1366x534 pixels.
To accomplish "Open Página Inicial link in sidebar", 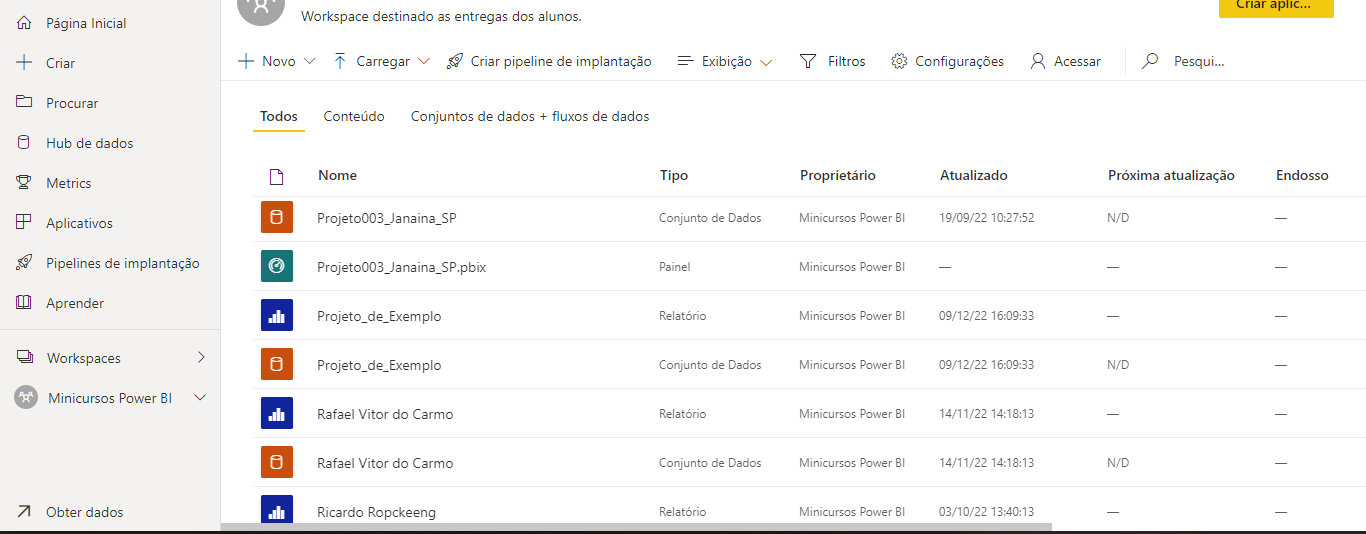I will tap(86, 23).
